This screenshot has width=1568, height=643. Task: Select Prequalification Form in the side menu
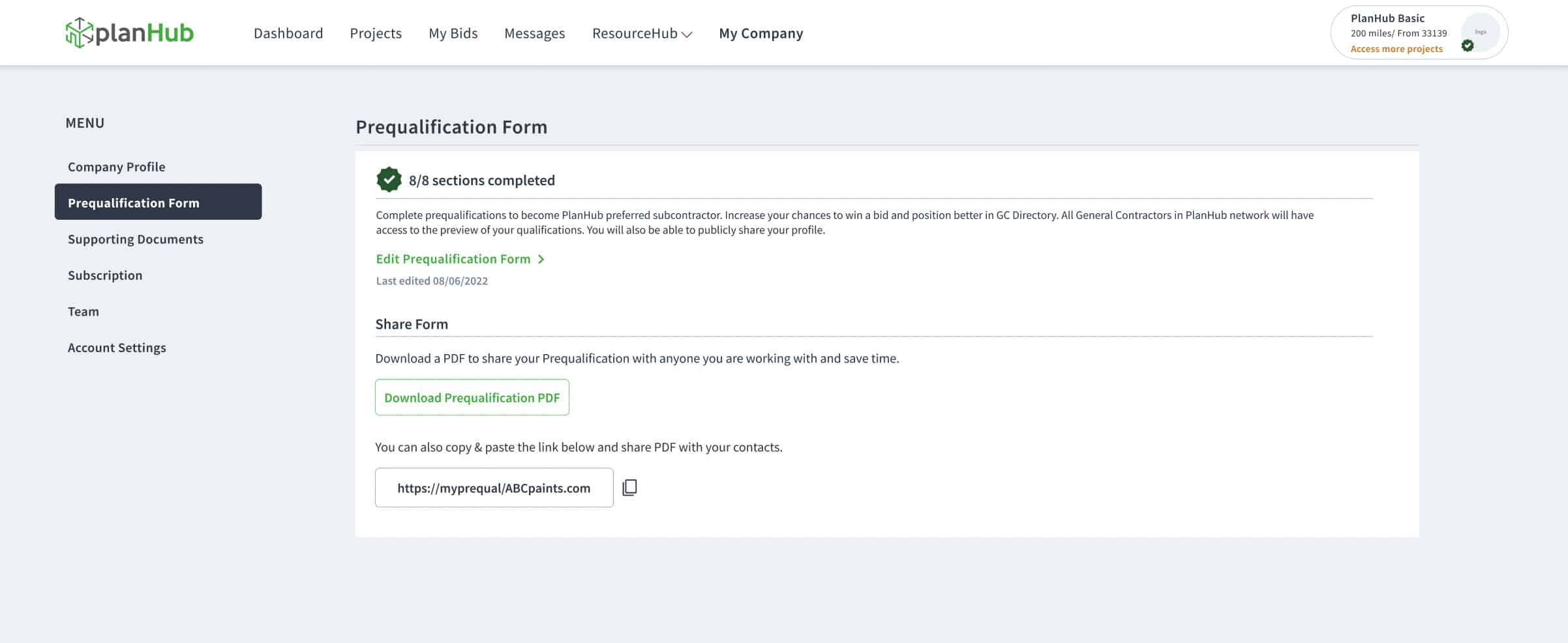[158, 202]
